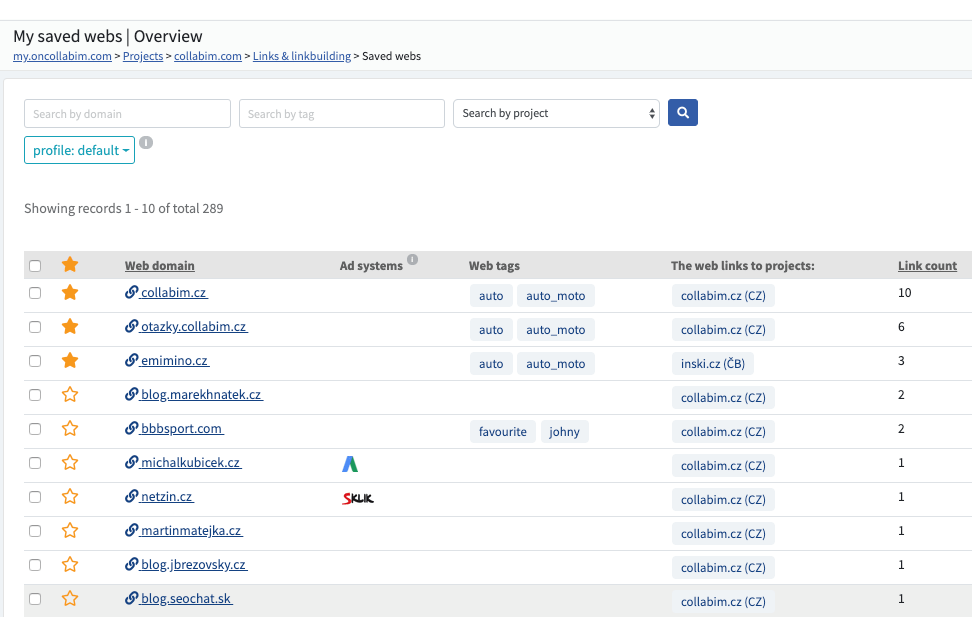This screenshot has height=617, width=972.
Task: Click 'Showing records 1 - 10 of total 289'
Action: click(123, 208)
